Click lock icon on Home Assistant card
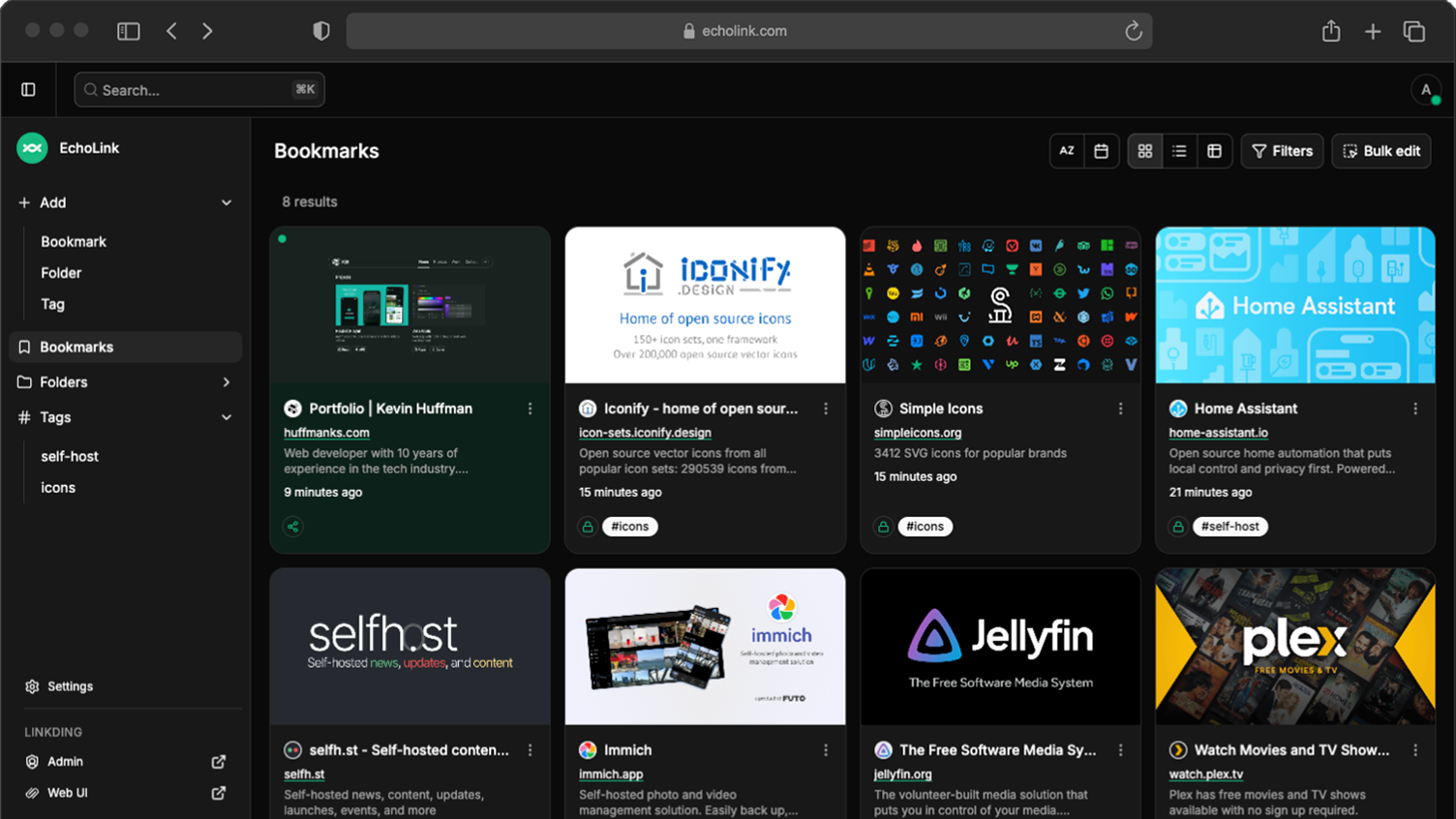The width and height of the screenshot is (1456, 819). tap(1178, 527)
